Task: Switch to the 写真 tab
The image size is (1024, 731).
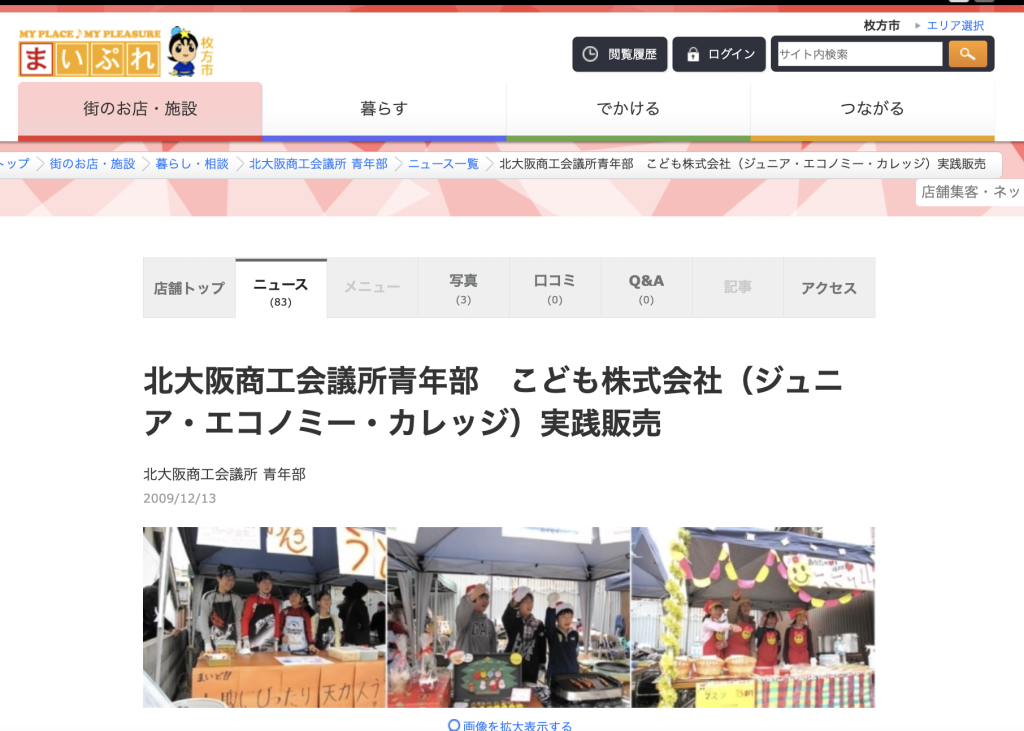Action: (463, 288)
